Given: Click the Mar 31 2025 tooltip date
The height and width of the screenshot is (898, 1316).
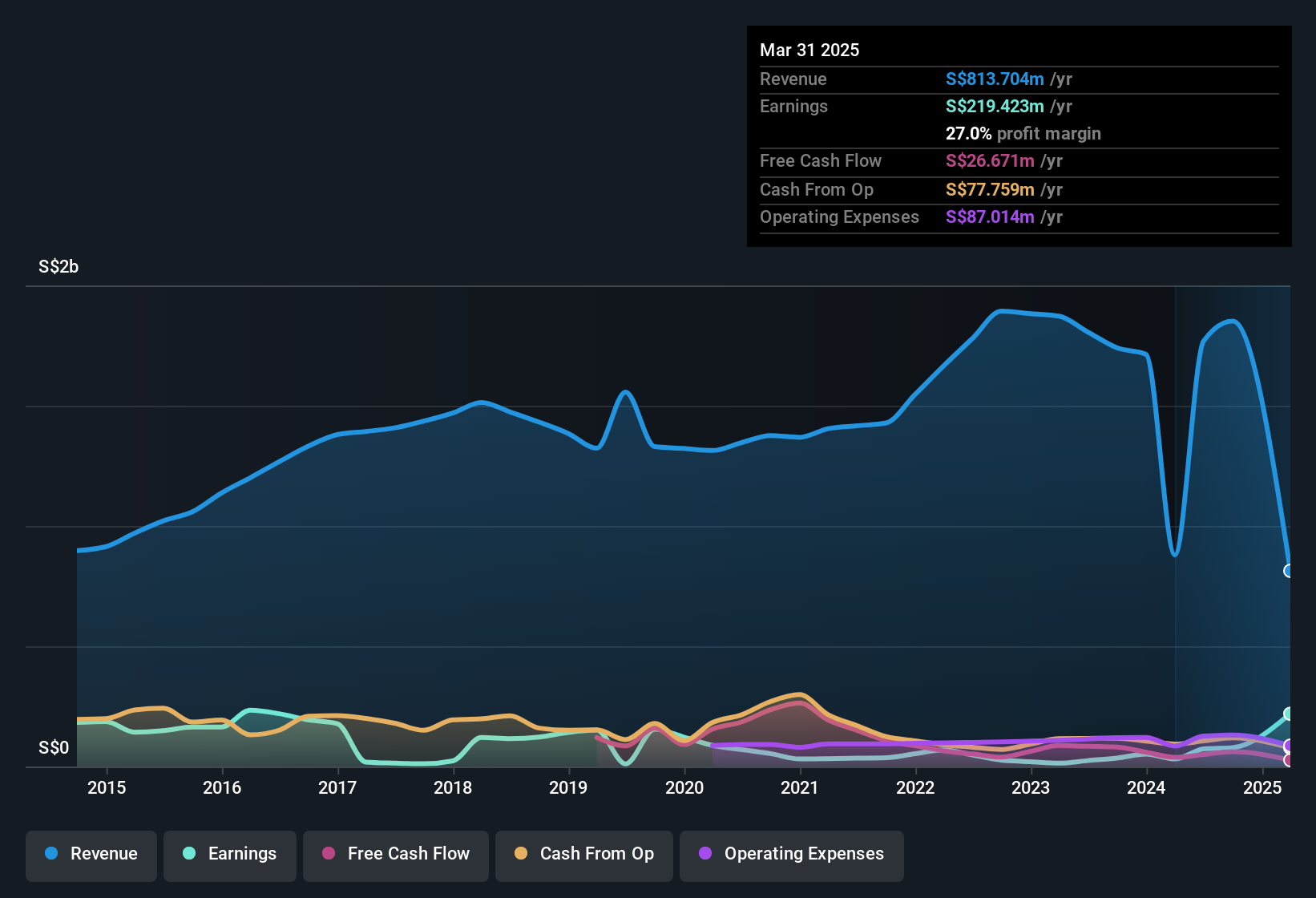Looking at the screenshot, I should pyautogui.click(x=809, y=50).
